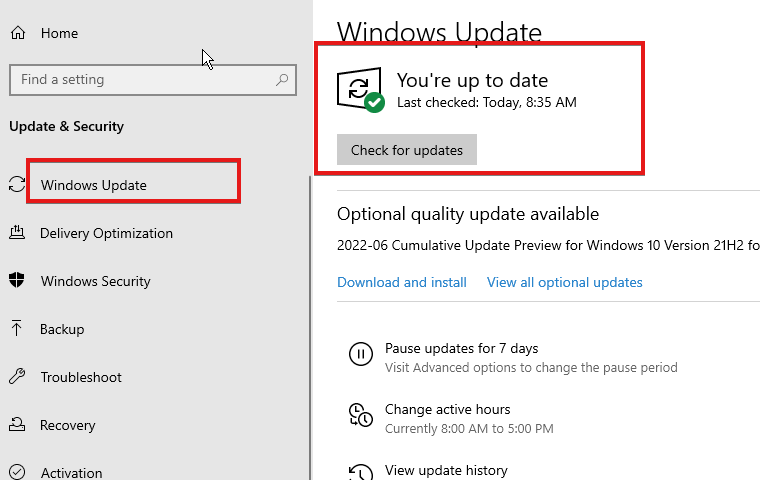Click the search magnifier icon
Screen dimensions: 760x480
point(282,80)
